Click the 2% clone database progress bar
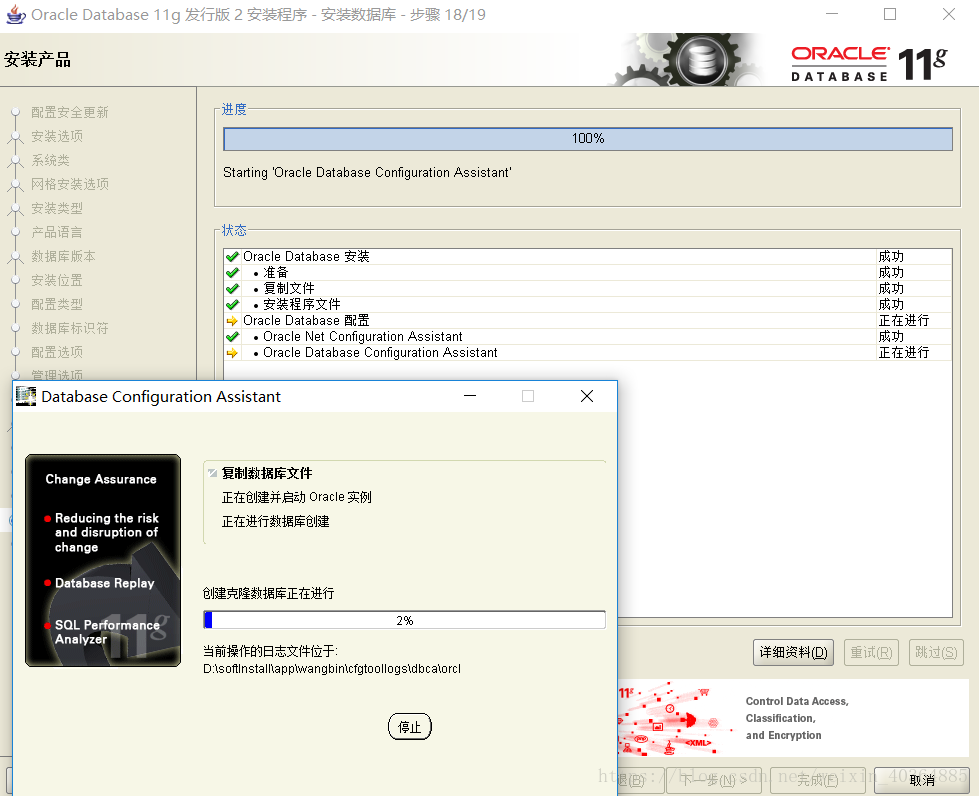The height and width of the screenshot is (796, 979). pos(405,620)
